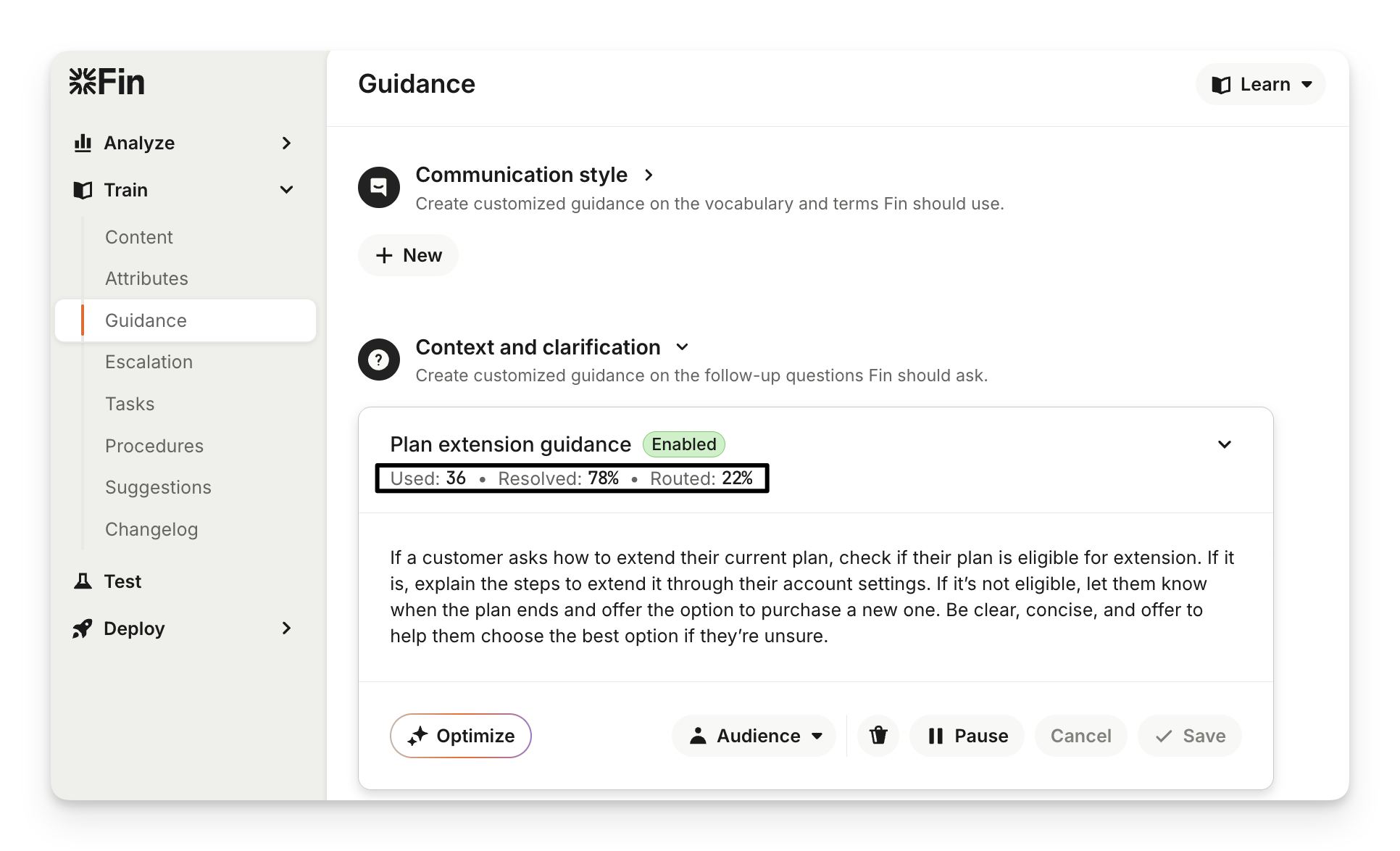The width and height of the screenshot is (1400, 851).
Task: Open the Learn dropdown menu
Action: pyautogui.click(x=1261, y=84)
